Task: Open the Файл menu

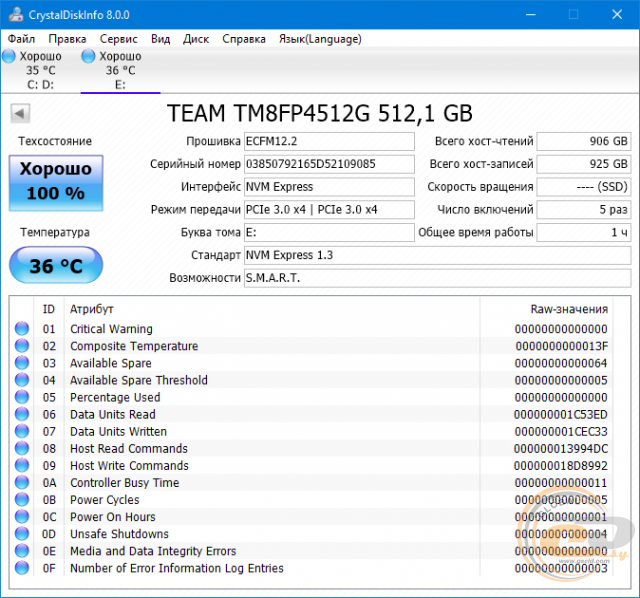Action: [22, 39]
